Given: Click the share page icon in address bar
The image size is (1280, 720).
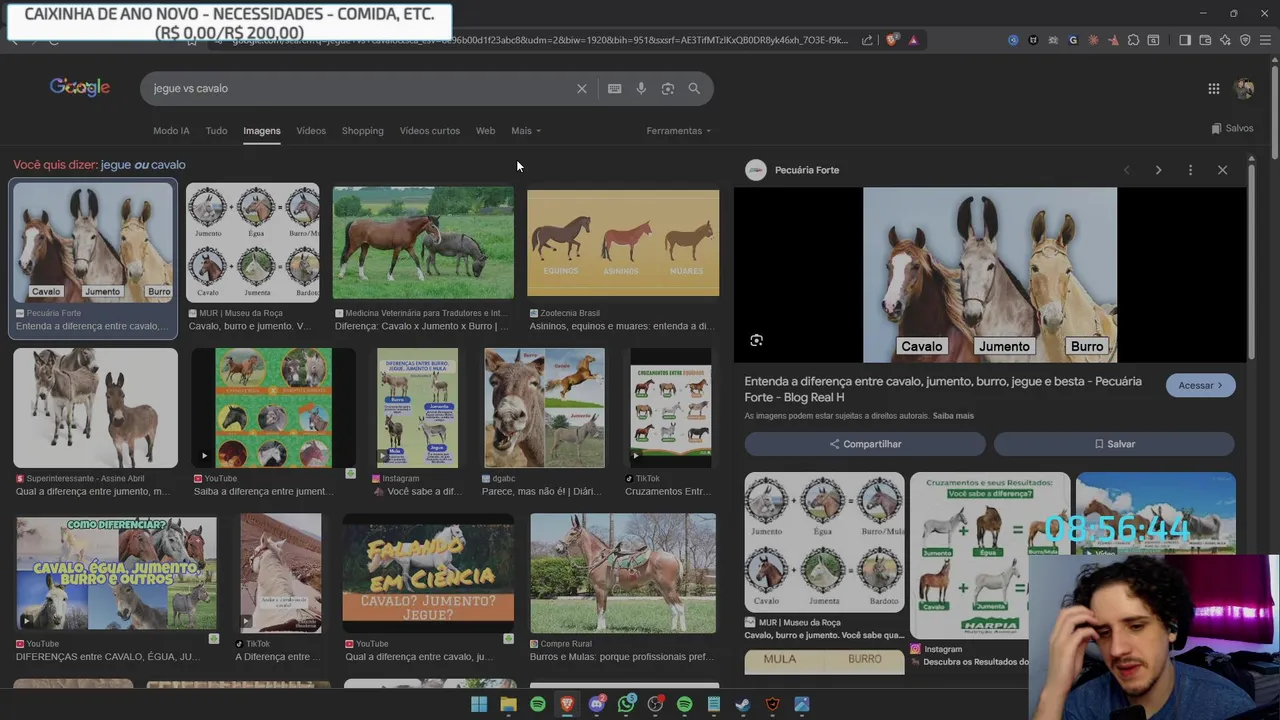Looking at the screenshot, I should (x=868, y=40).
